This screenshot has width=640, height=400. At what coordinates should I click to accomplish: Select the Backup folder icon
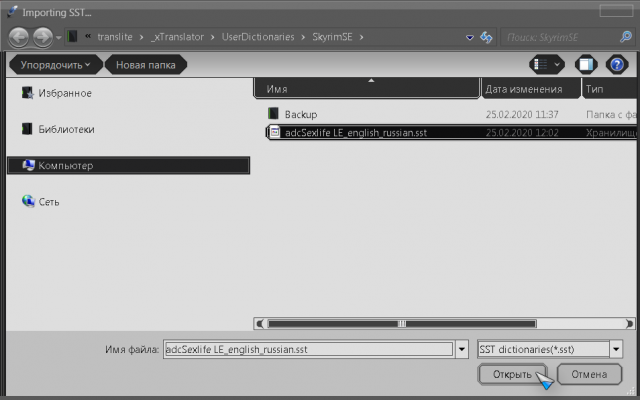coord(274,114)
